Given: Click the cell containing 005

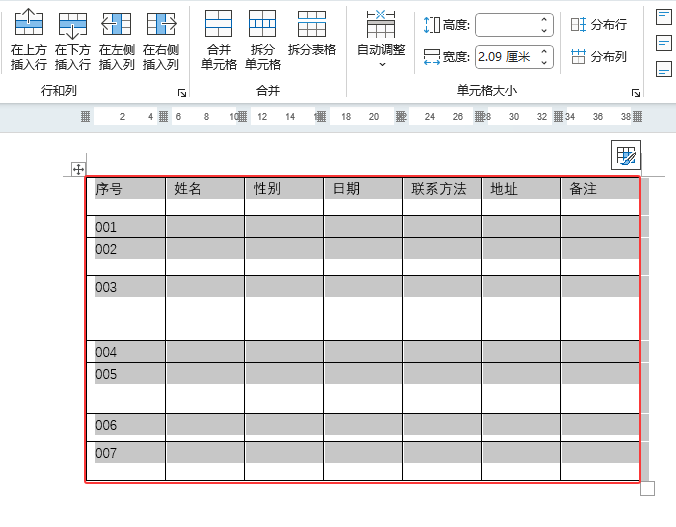Looking at the screenshot, I should click(x=126, y=388).
